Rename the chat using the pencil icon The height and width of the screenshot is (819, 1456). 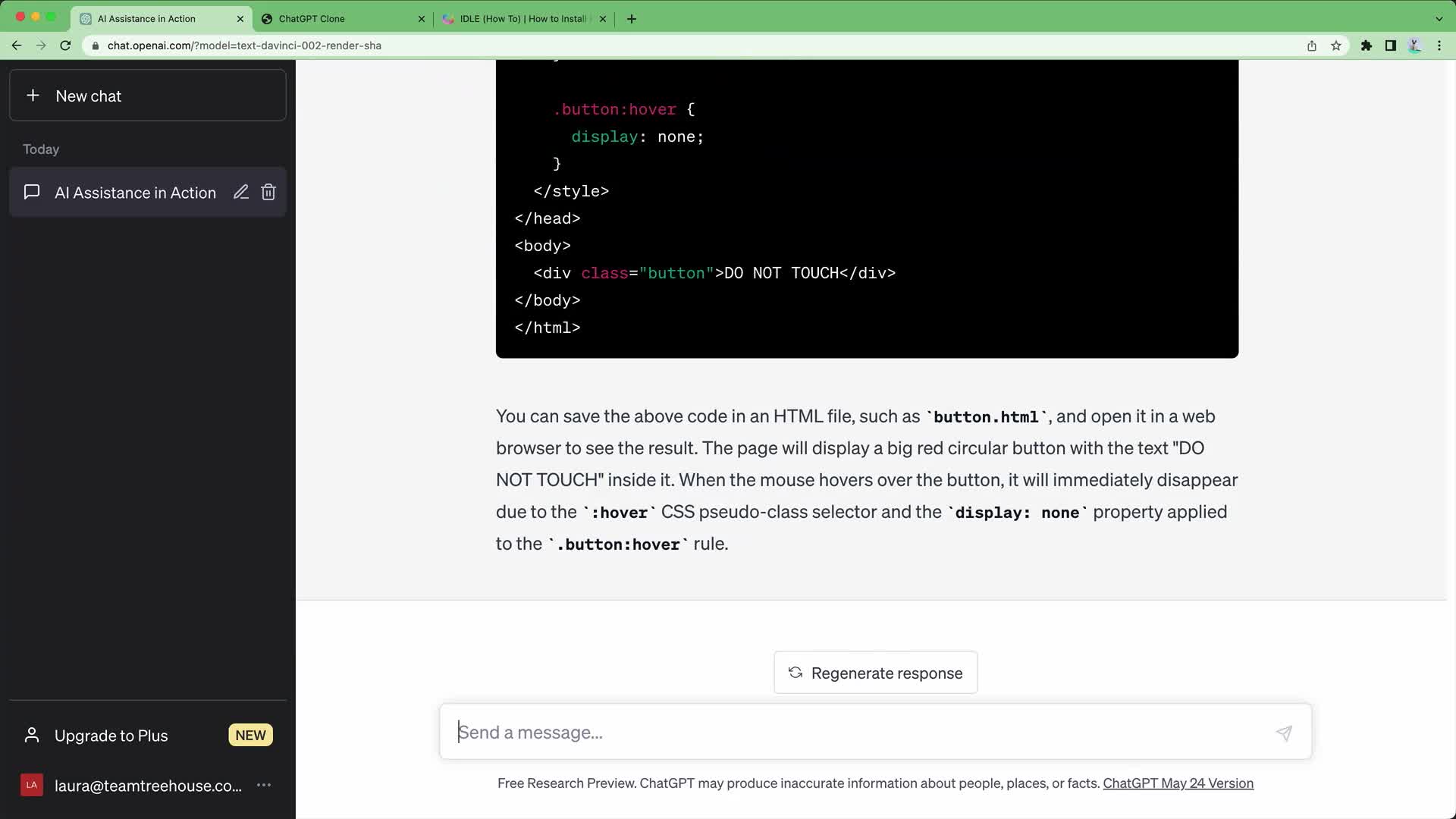241,192
